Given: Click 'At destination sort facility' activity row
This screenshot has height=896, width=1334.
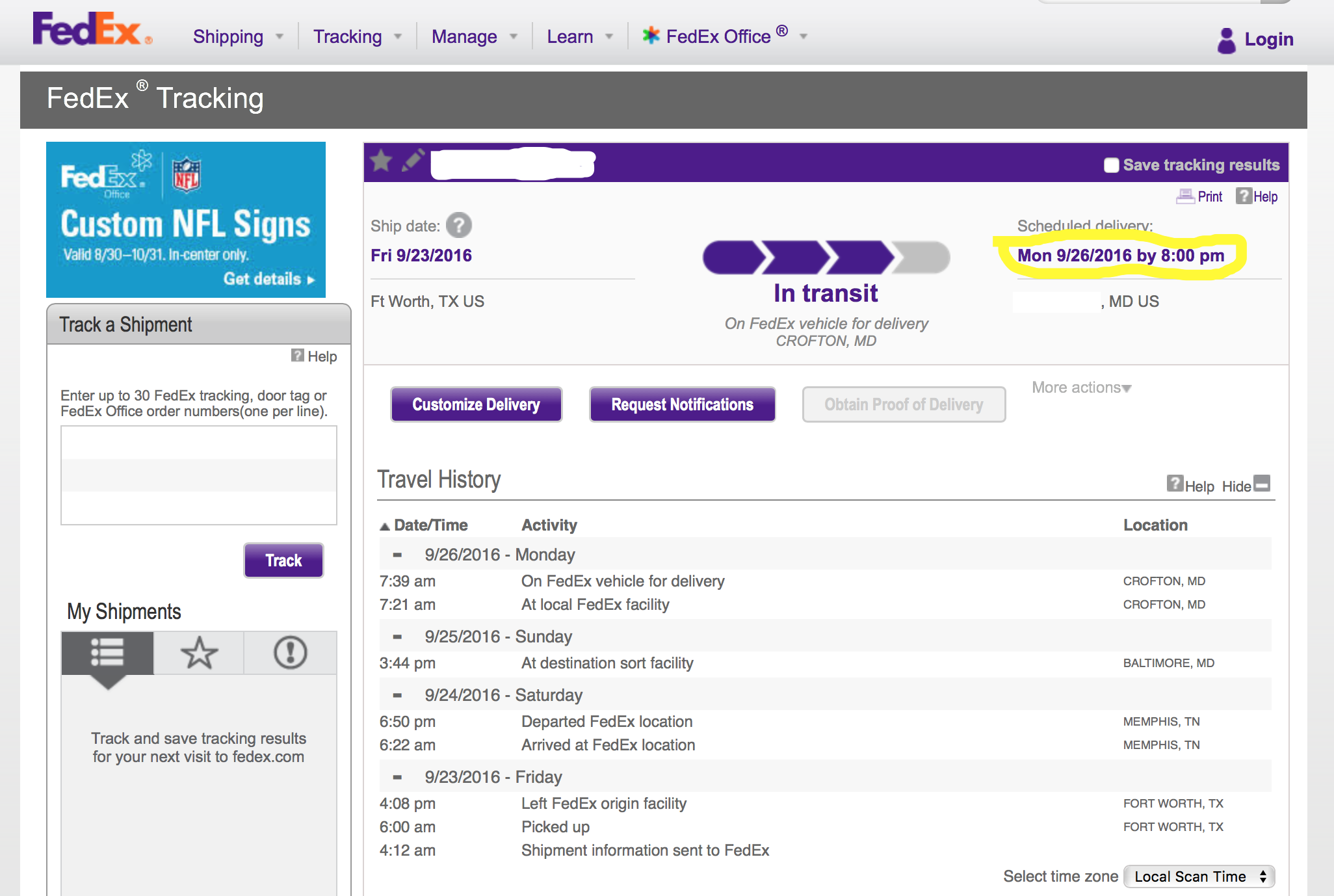Looking at the screenshot, I should 826,663.
